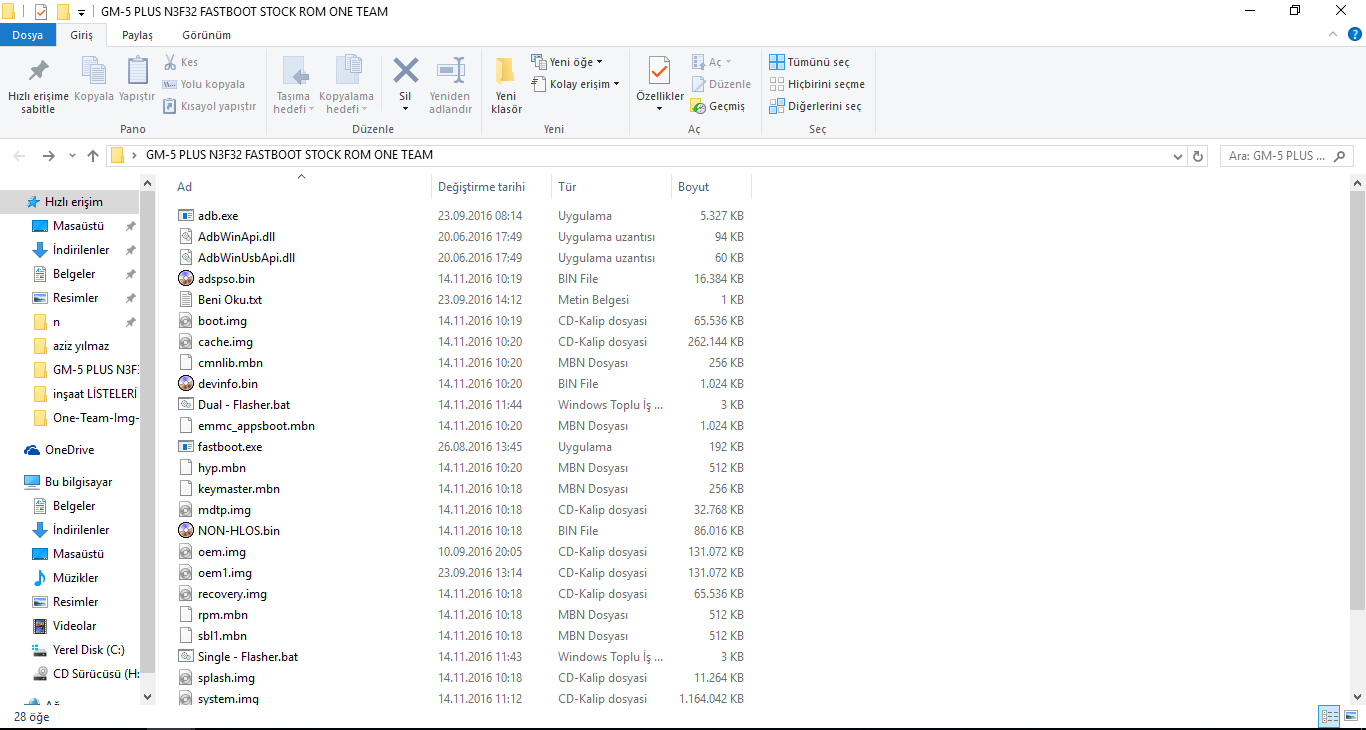Switch to the Görünüm tab
1366x730 pixels.
pos(206,35)
